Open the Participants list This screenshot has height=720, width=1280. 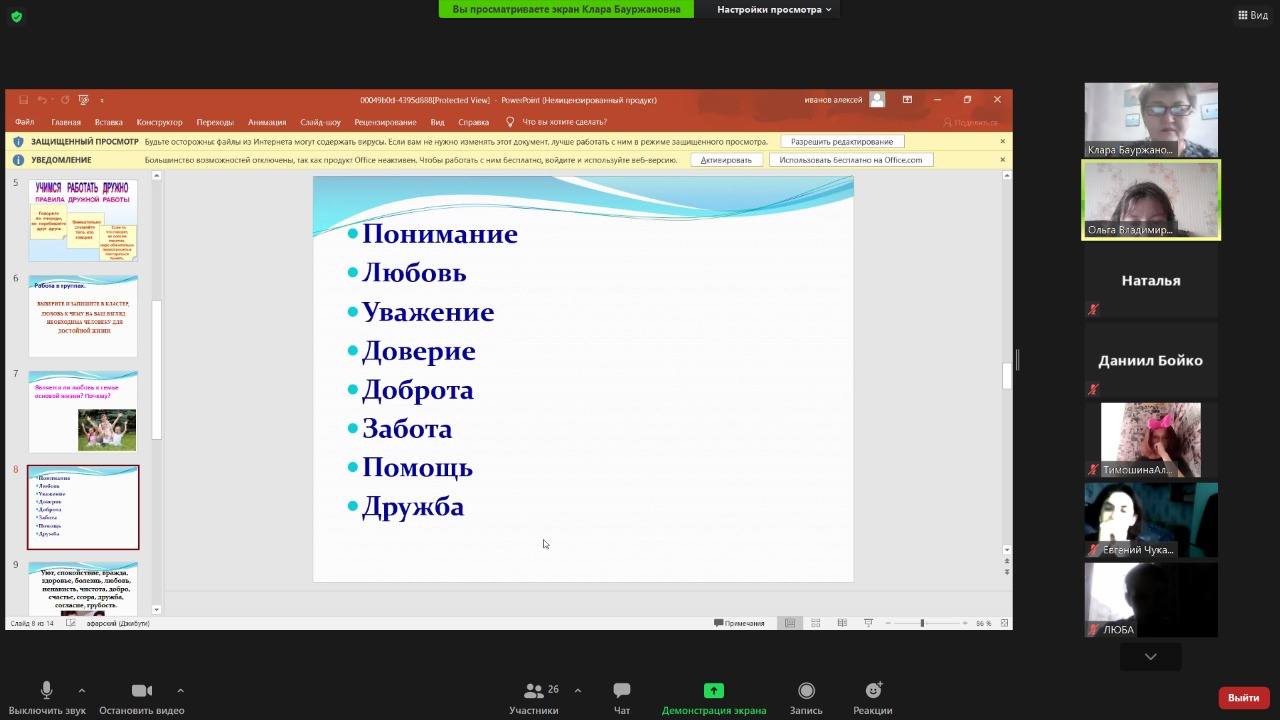click(x=534, y=691)
